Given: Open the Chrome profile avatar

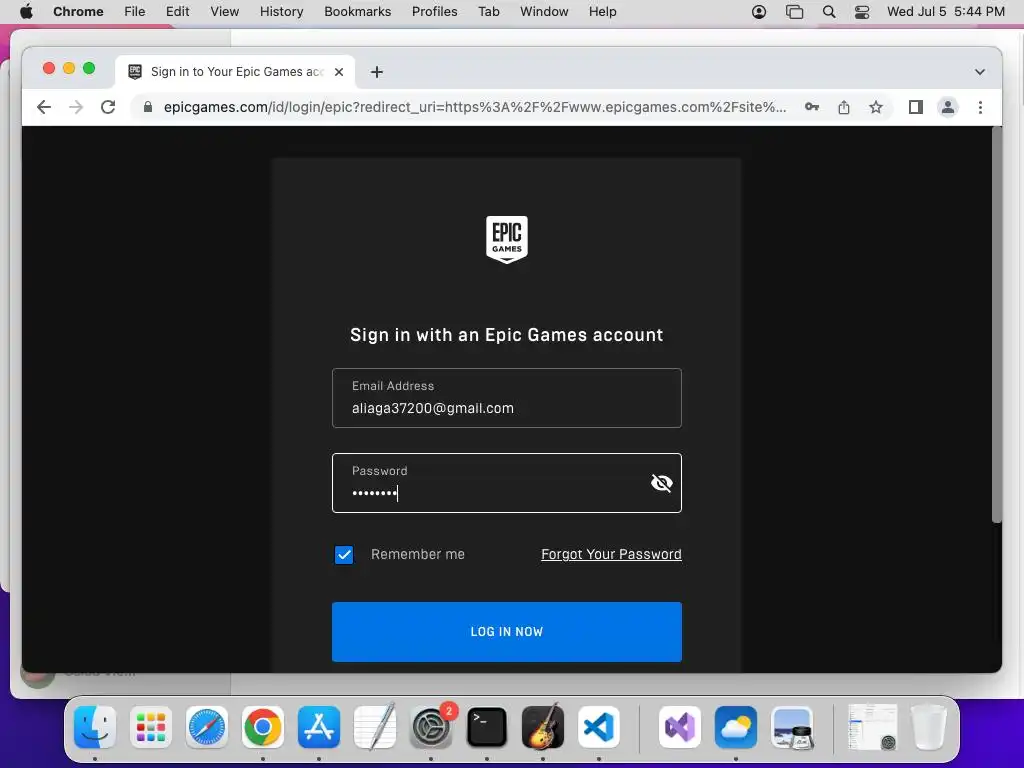Looking at the screenshot, I should [948, 107].
